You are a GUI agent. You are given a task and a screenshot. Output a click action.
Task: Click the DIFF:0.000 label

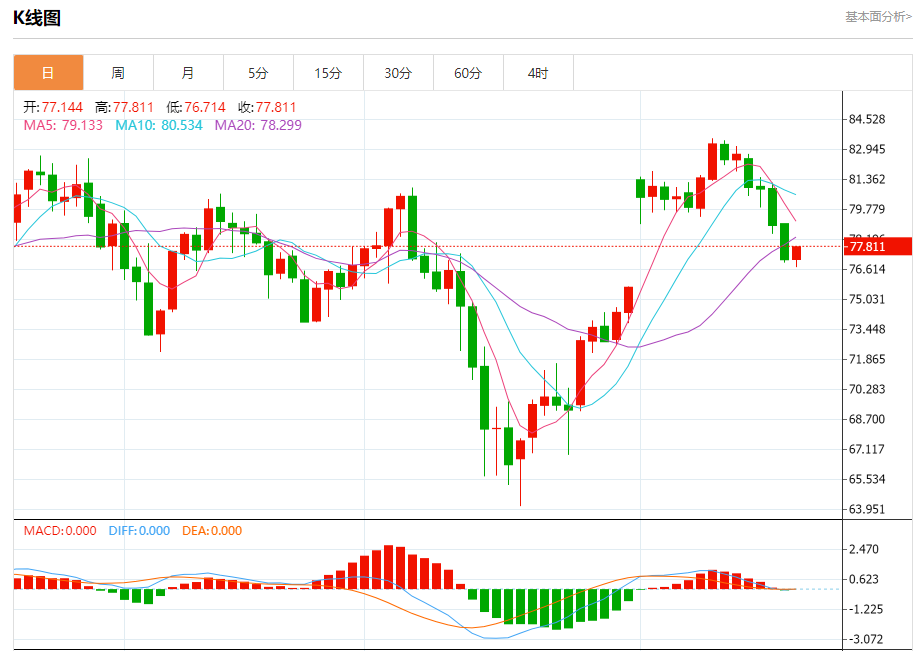[x=139, y=530]
